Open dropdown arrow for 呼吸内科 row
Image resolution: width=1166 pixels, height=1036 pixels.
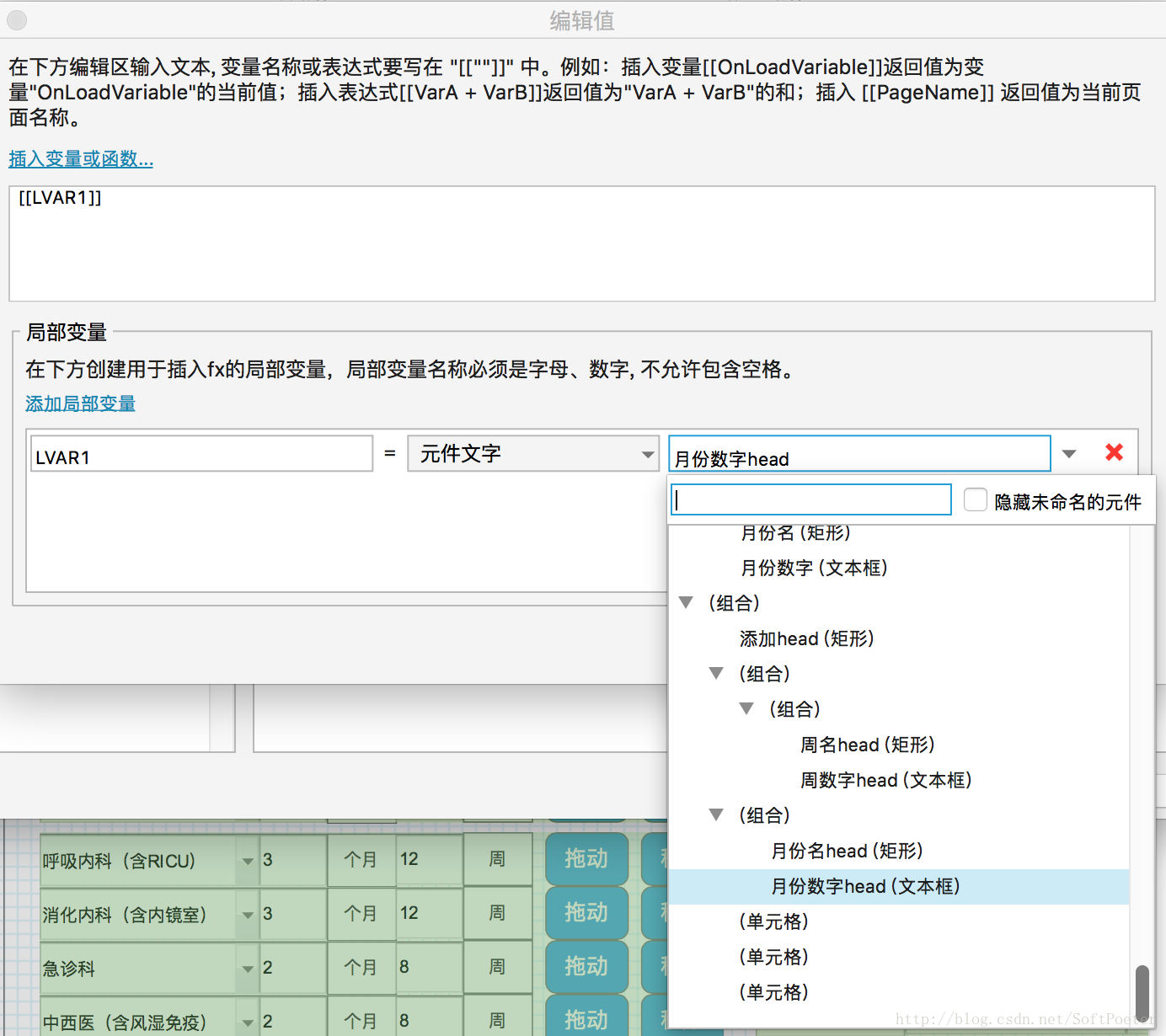click(x=248, y=861)
